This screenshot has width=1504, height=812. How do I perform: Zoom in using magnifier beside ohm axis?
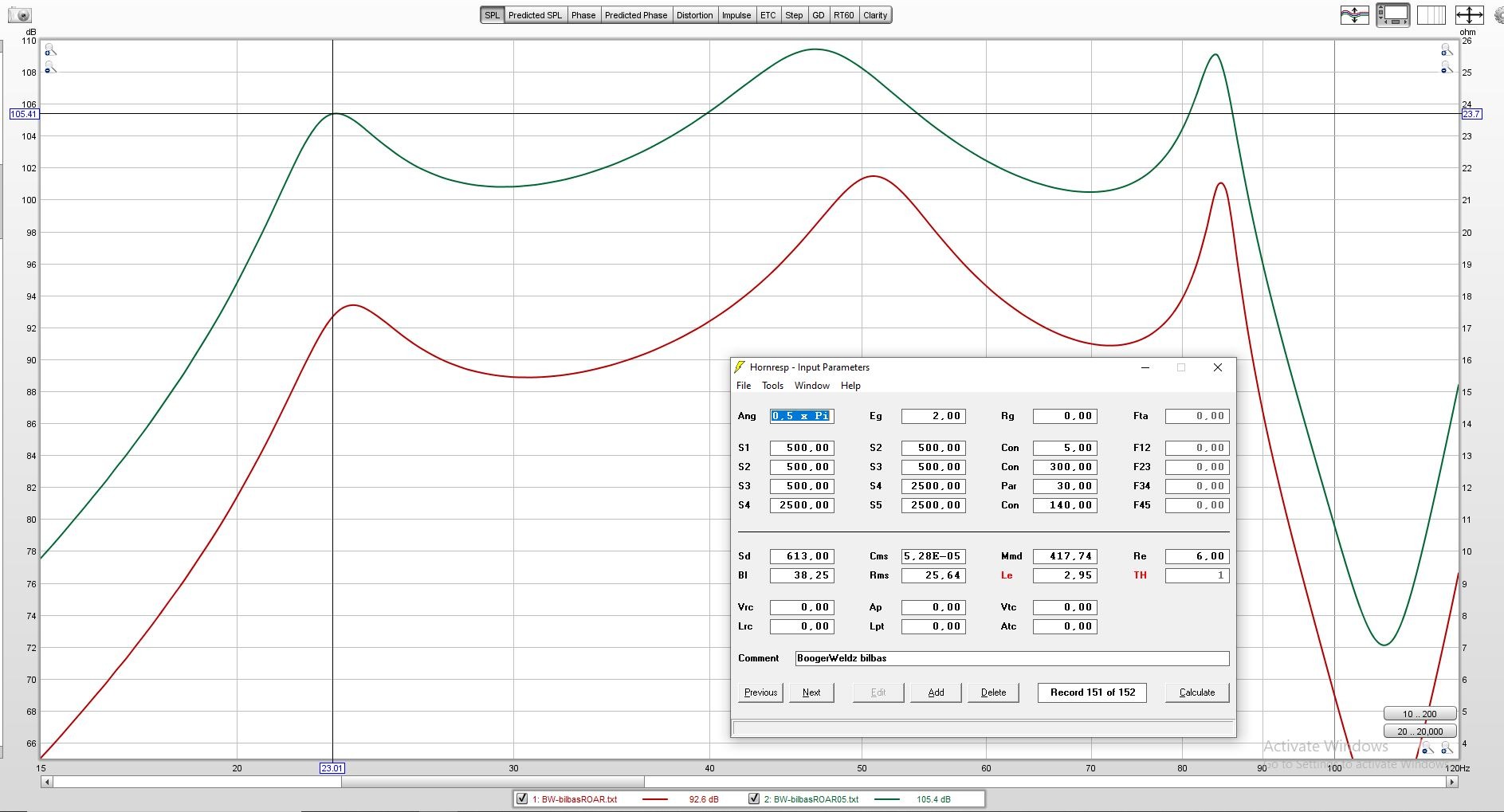click(1447, 50)
